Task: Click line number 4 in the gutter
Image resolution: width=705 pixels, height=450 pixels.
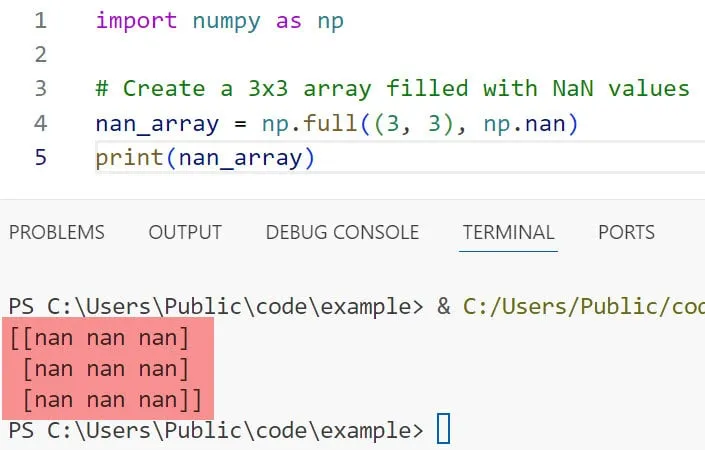Action: pos(40,124)
